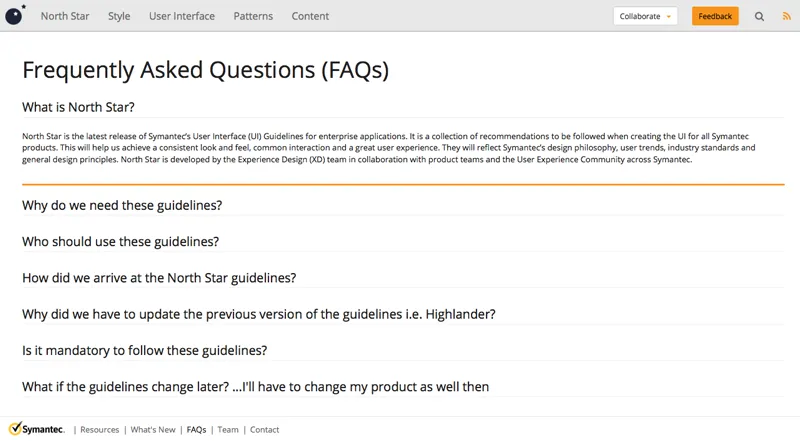
Task: Expand 'What if the guidelines change later?'
Action: coord(255,386)
